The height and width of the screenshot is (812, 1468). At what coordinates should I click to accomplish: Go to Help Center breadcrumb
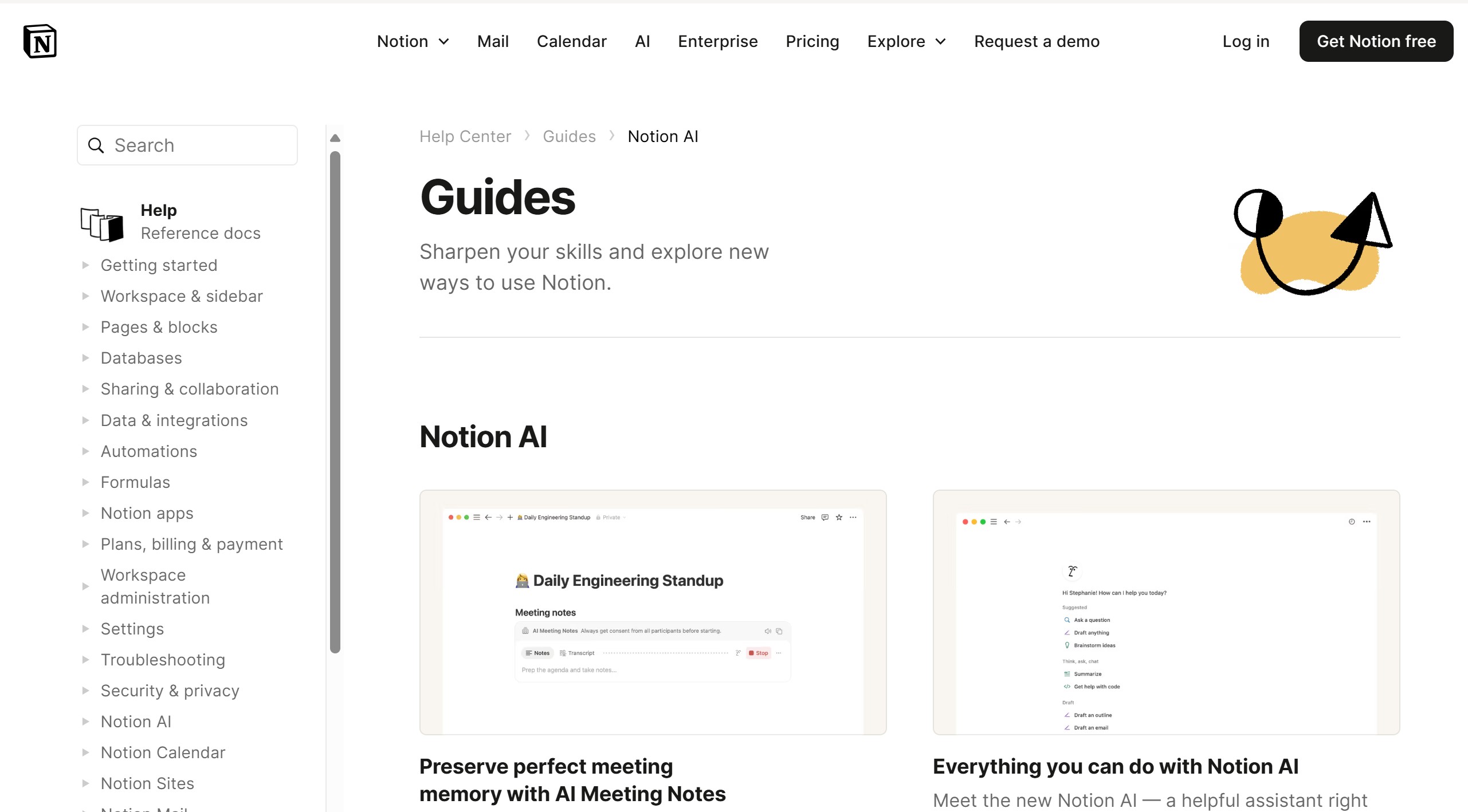tap(465, 136)
